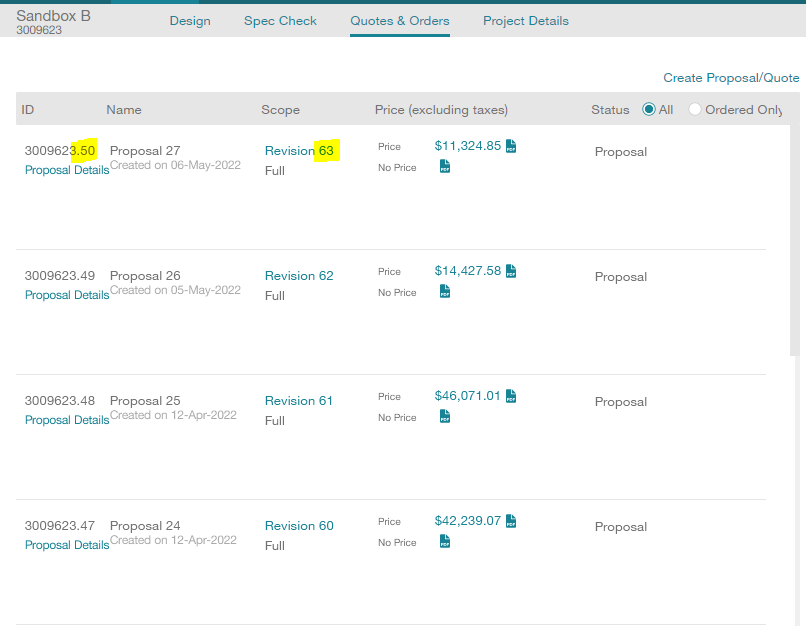Screen dimensions: 806x626
Task: Select the Ordered Only radio button
Action: click(695, 109)
